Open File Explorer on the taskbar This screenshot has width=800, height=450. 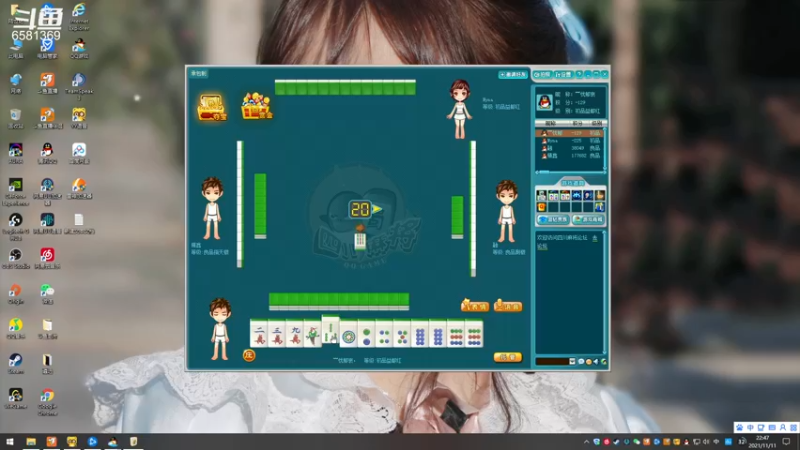pyautogui.click(x=31, y=441)
